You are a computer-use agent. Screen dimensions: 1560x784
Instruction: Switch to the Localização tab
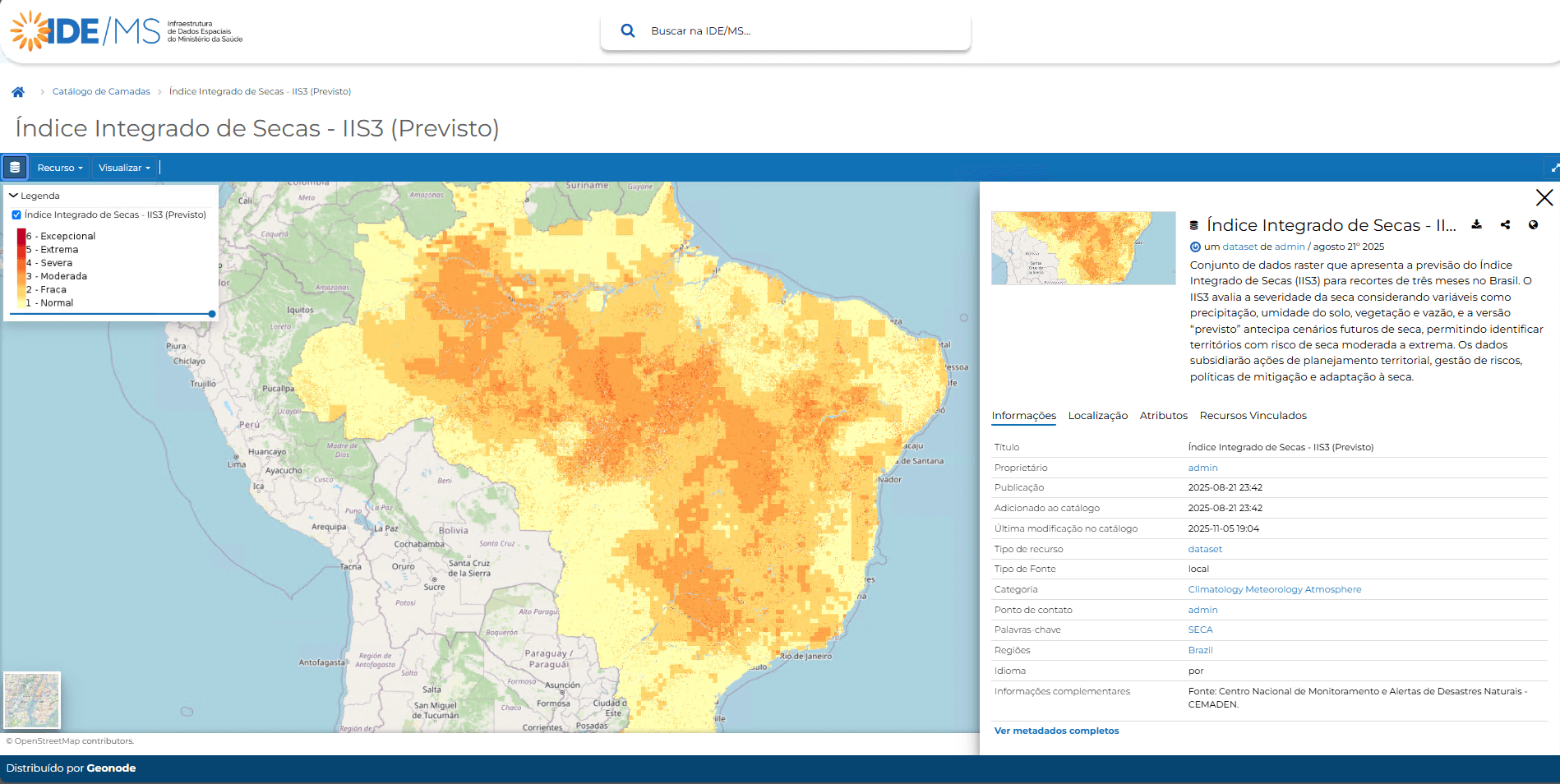[x=1097, y=416]
